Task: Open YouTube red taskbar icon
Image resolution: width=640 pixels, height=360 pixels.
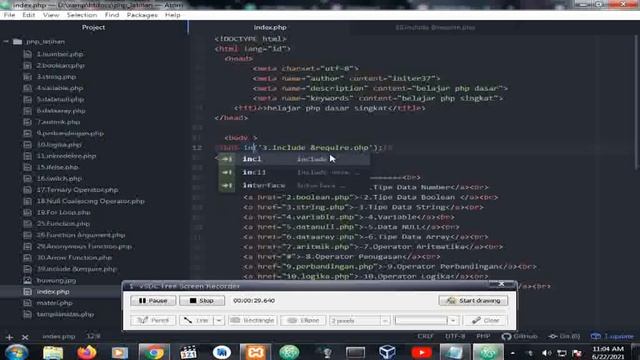Action: click(421, 352)
